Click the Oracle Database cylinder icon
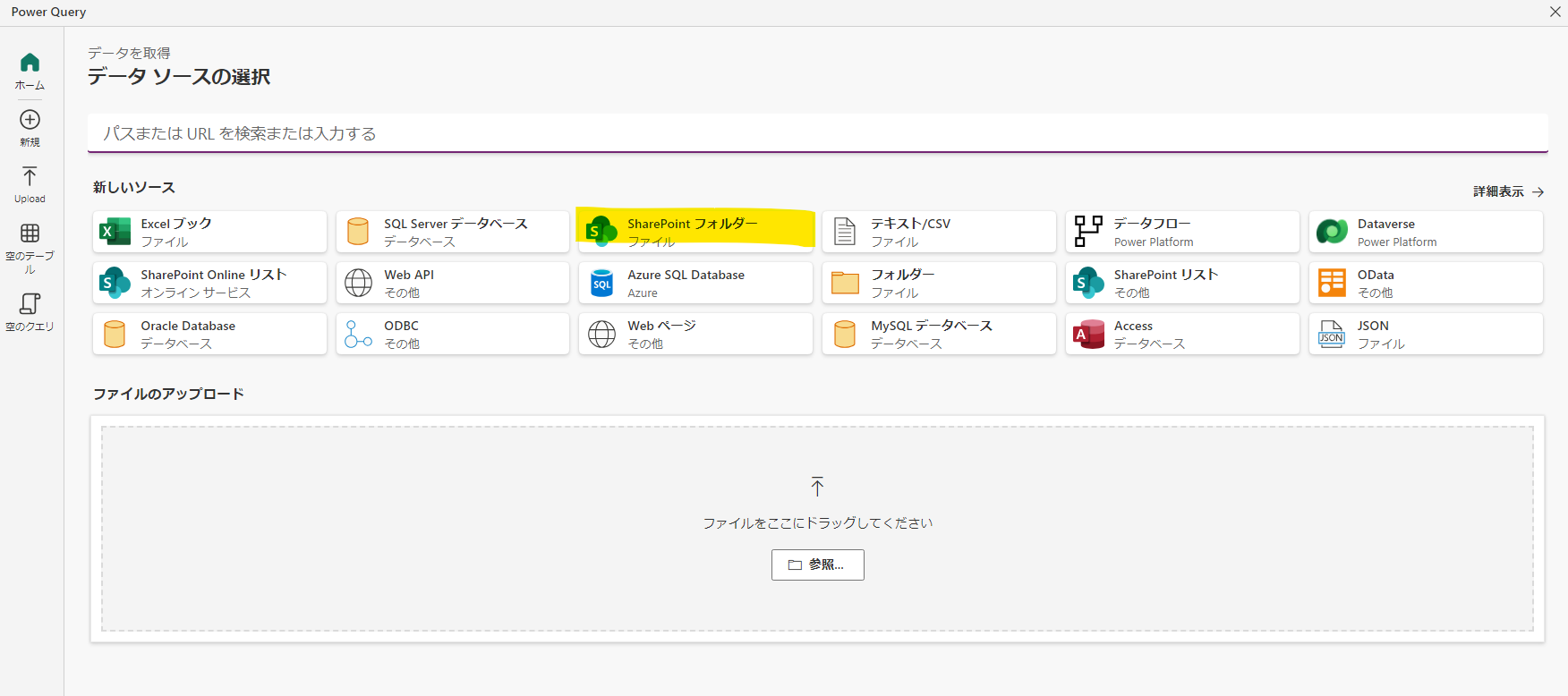Viewport: 1568px width, 696px height. pyautogui.click(x=115, y=334)
